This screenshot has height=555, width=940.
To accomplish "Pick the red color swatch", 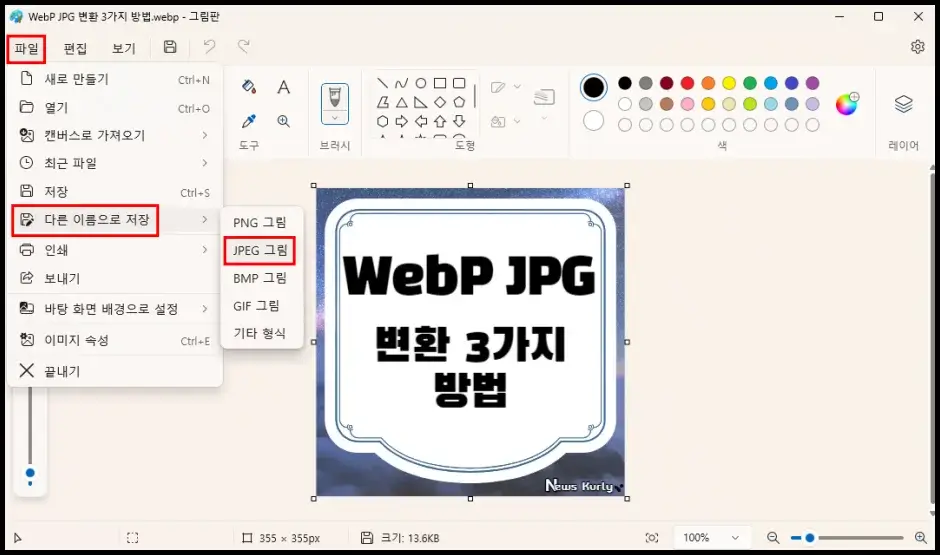I will [x=687, y=83].
